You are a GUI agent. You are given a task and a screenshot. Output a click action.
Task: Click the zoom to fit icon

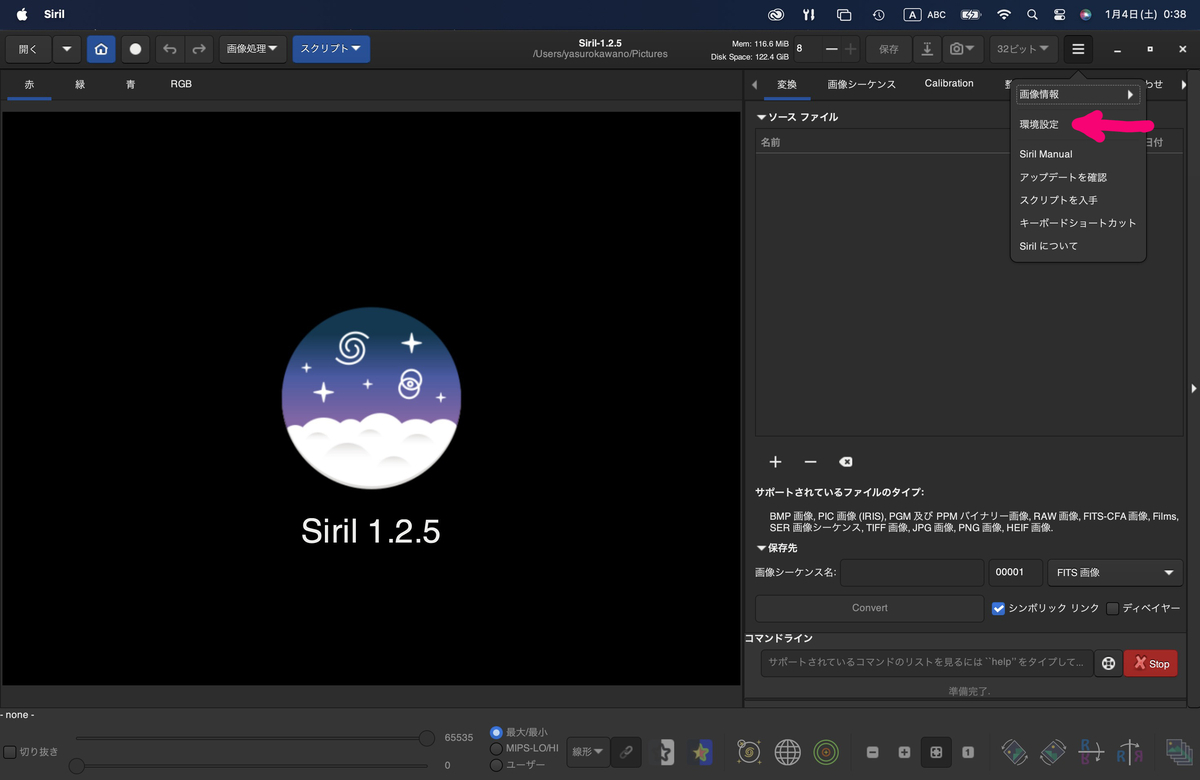tap(936, 752)
